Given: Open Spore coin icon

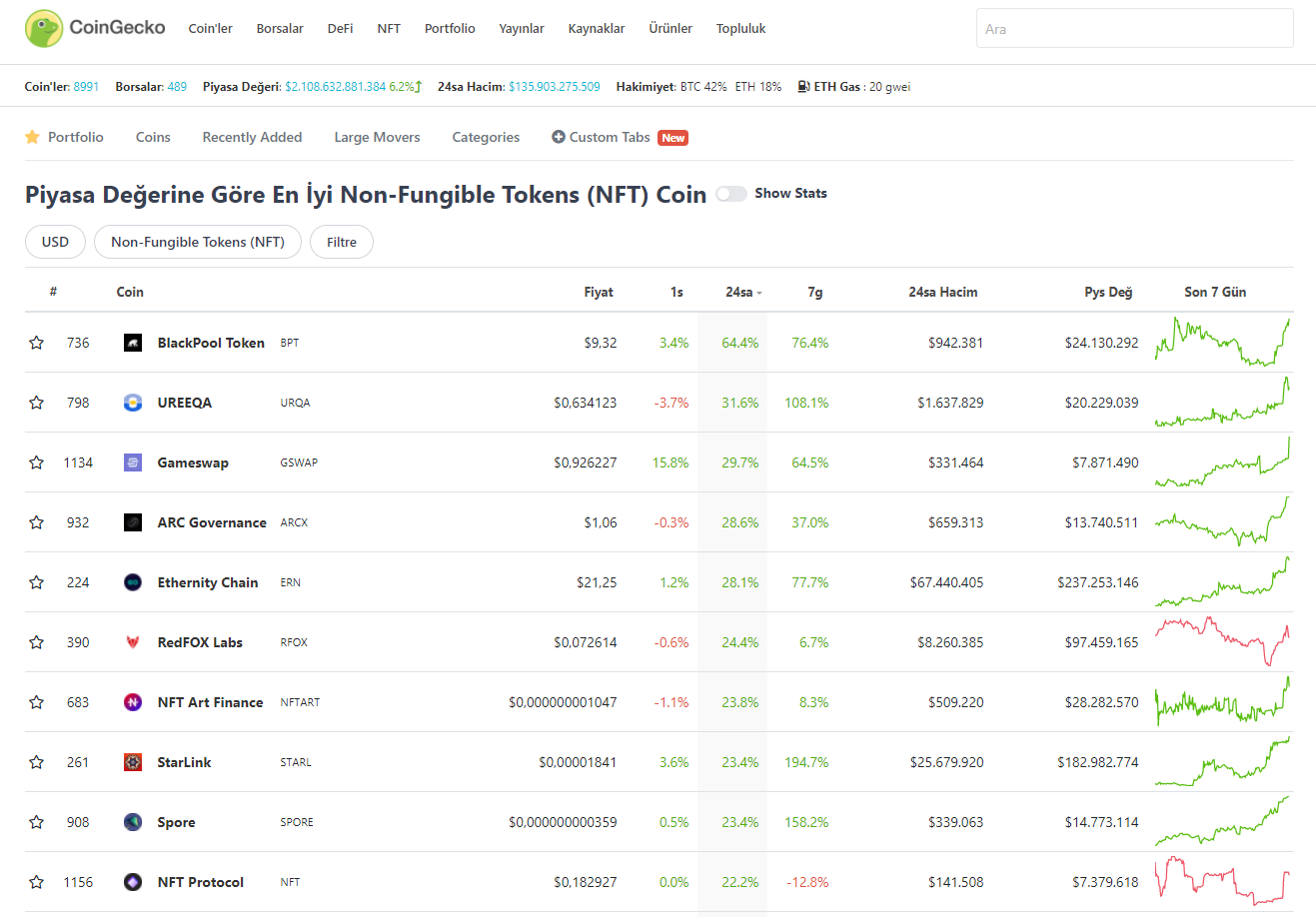Looking at the screenshot, I should point(133,822).
